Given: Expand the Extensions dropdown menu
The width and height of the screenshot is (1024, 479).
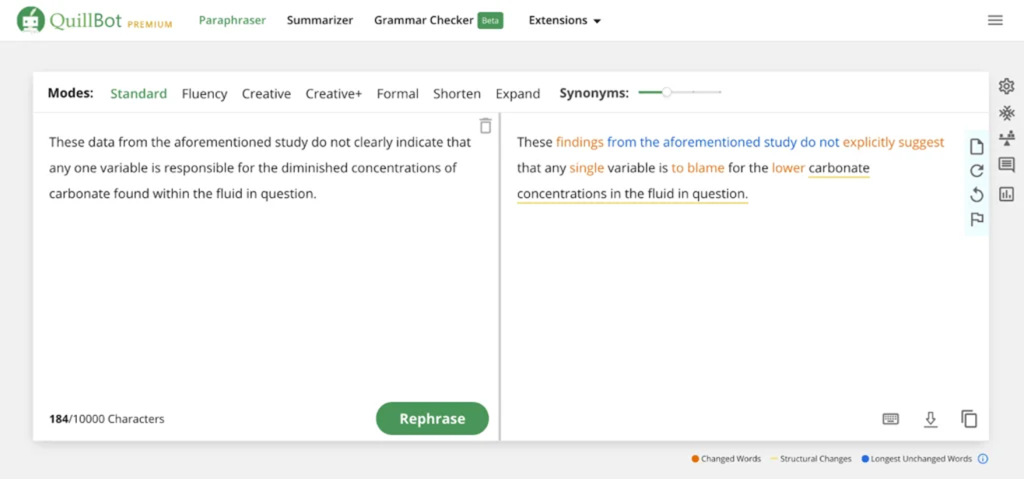Looking at the screenshot, I should [564, 20].
